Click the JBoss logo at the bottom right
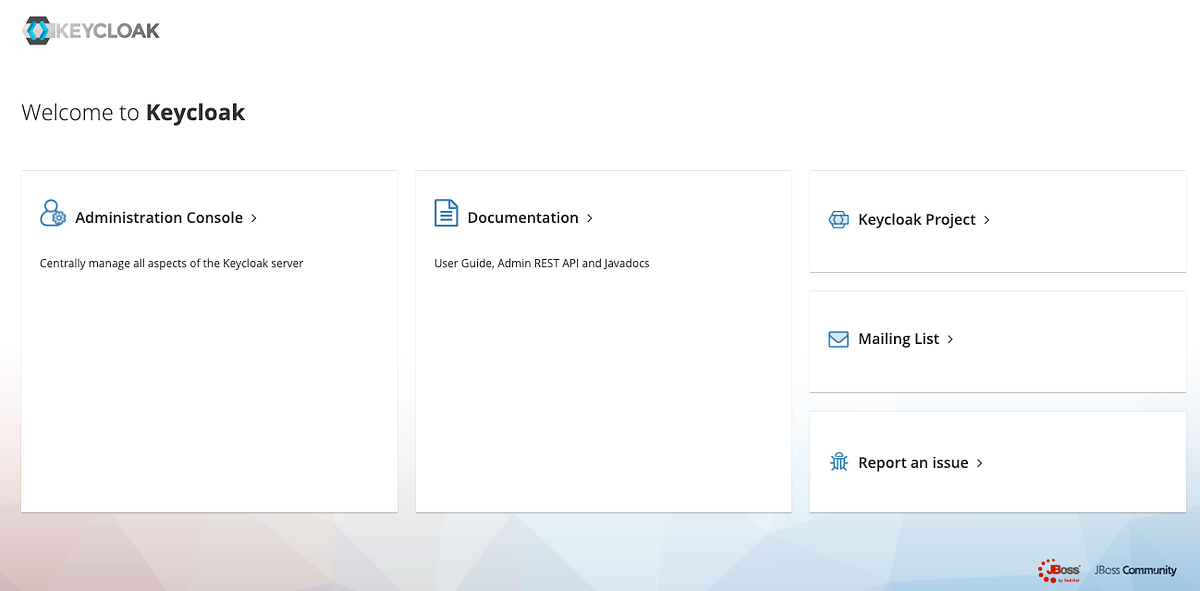 (x=1059, y=569)
